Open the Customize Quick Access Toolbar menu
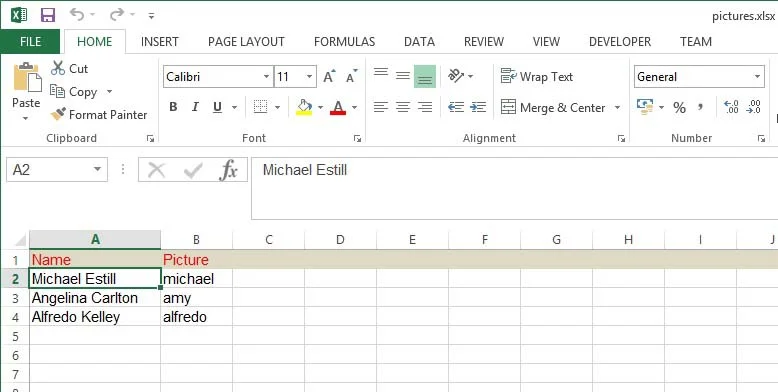This screenshot has height=392, width=778. click(x=151, y=16)
